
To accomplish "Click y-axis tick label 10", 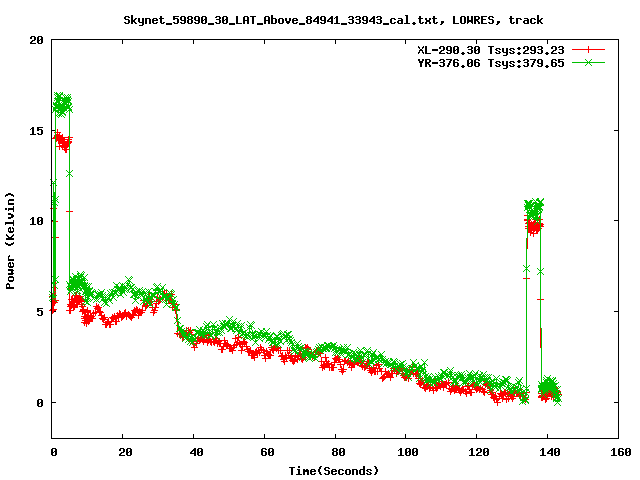I will coord(36,221).
